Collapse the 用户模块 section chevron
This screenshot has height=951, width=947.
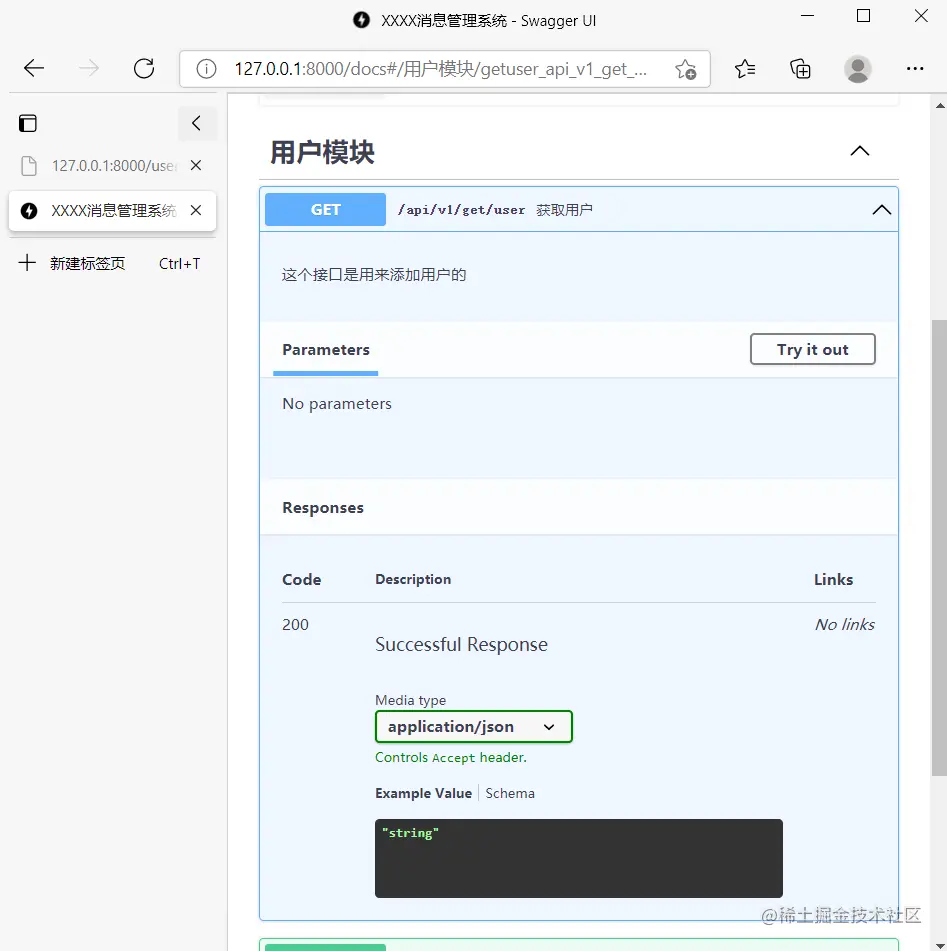pos(860,151)
